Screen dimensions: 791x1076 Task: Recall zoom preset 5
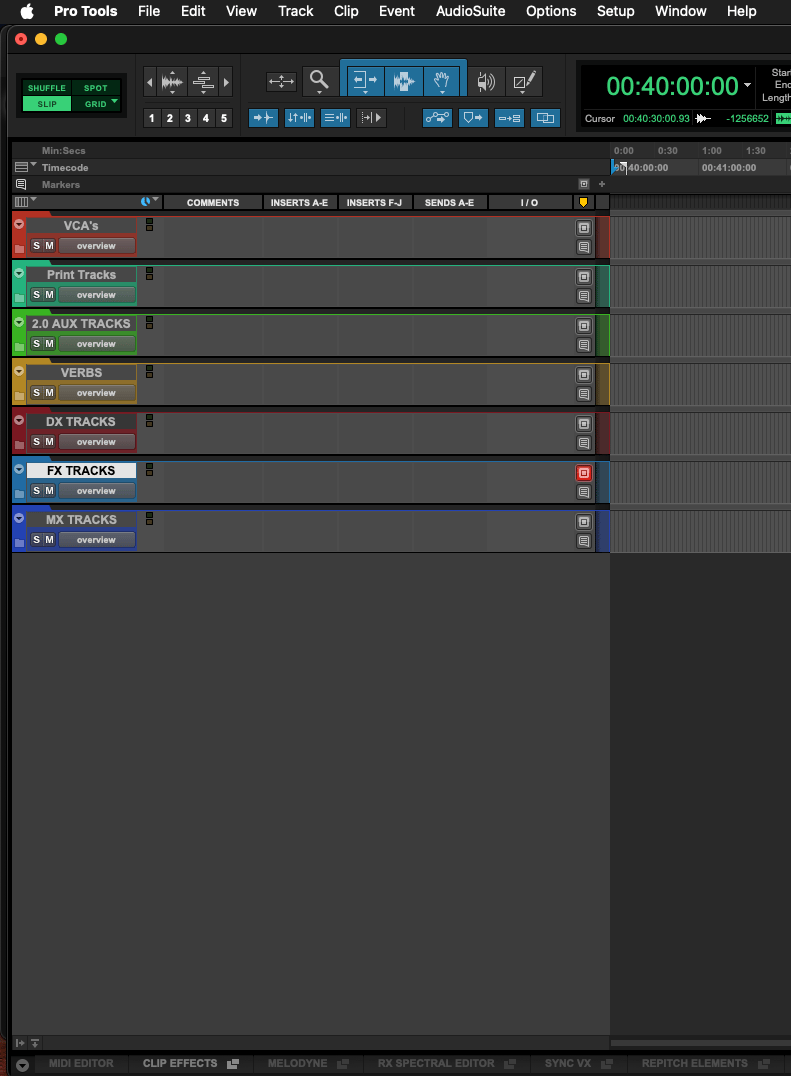224,118
